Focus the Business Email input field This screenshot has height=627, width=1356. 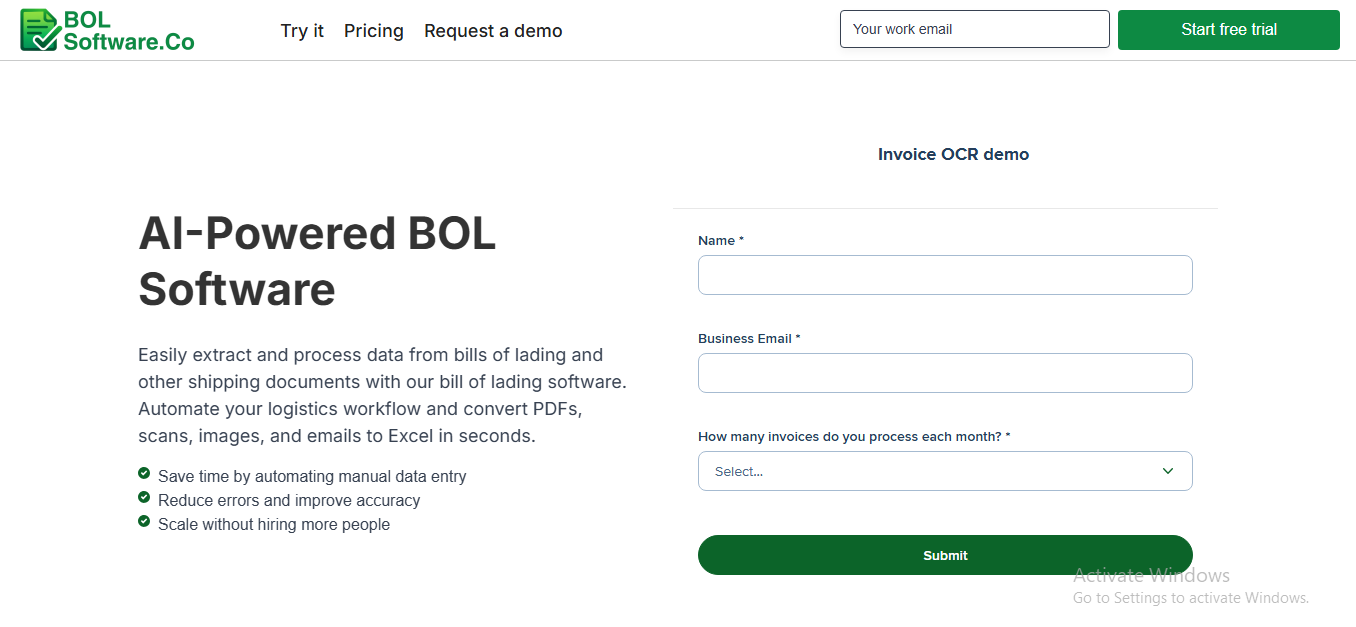[x=945, y=373]
